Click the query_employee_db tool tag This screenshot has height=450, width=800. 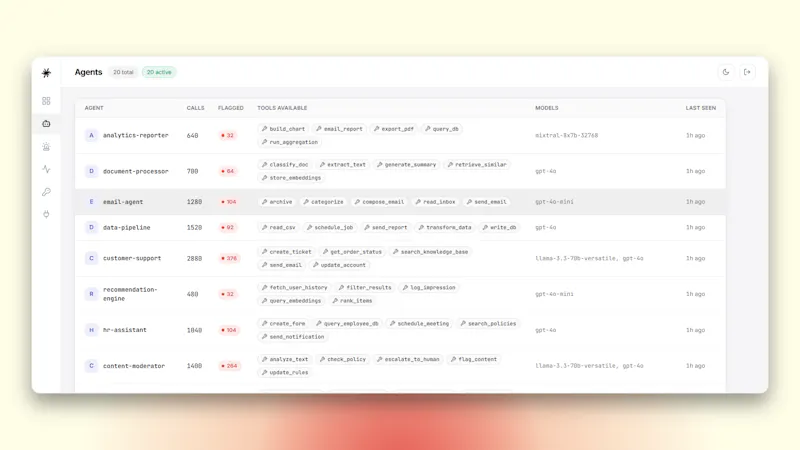coord(347,323)
